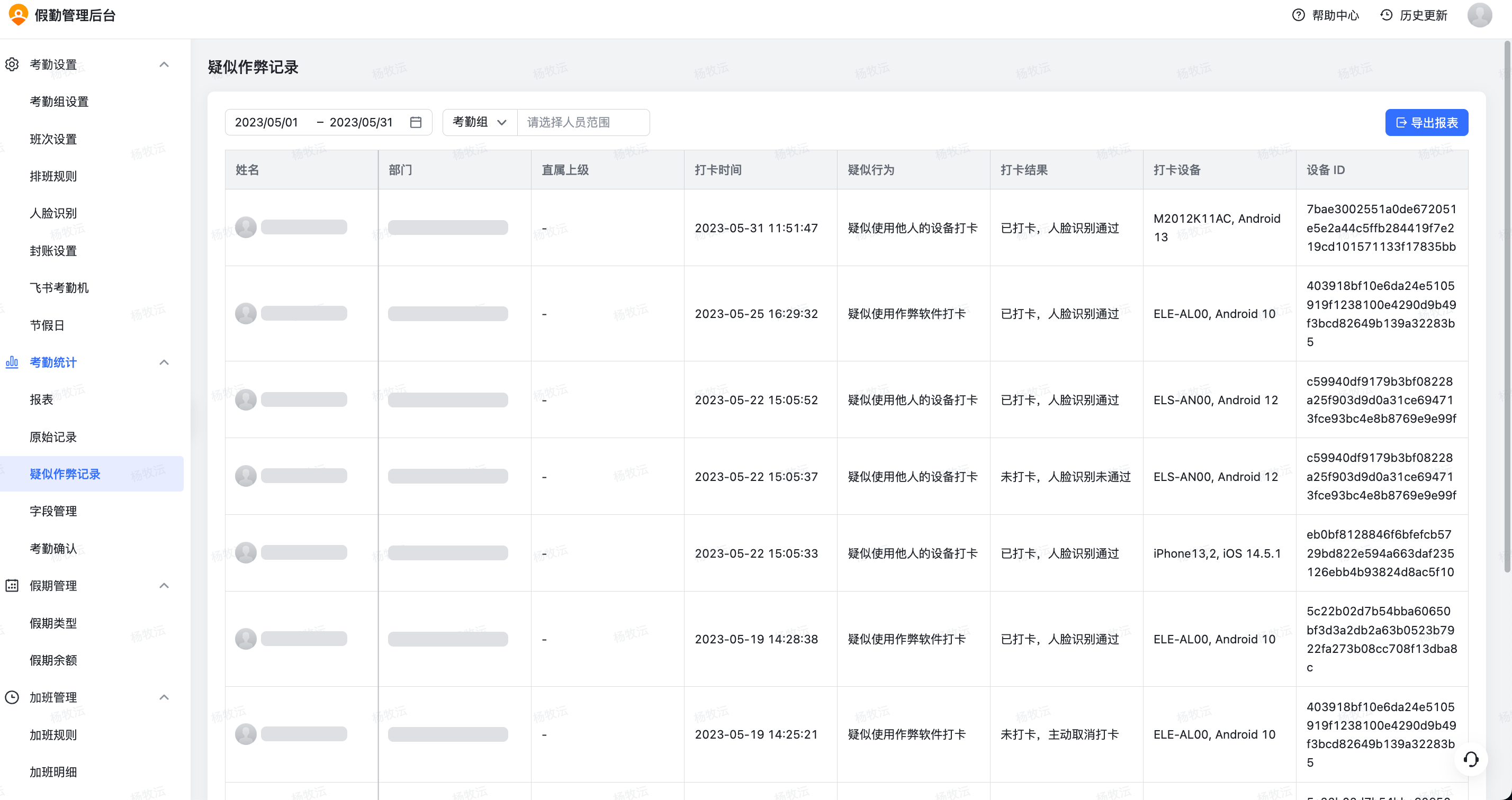Collapse the 考勤设置 section chevron

[164, 65]
